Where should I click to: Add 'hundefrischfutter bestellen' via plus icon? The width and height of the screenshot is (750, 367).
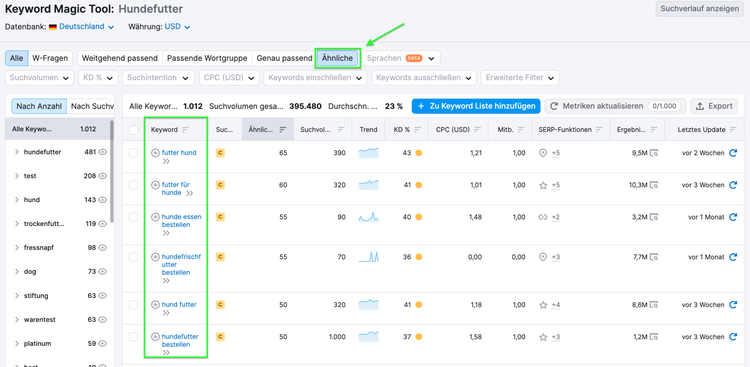(x=155, y=257)
